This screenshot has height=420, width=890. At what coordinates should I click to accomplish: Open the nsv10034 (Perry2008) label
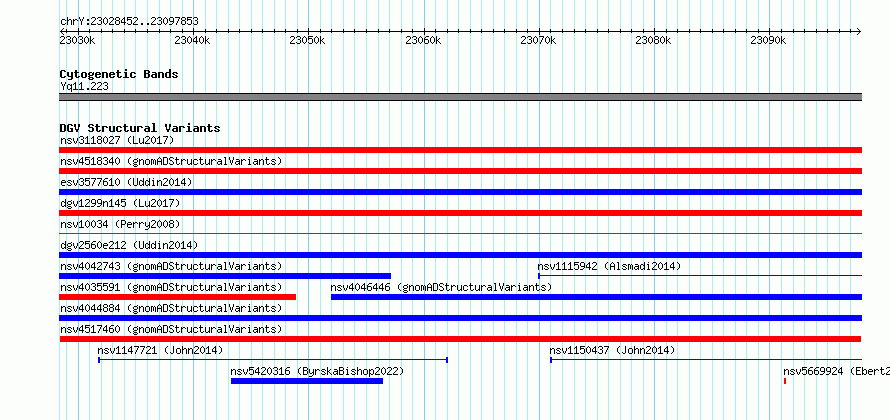coord(120,224)
